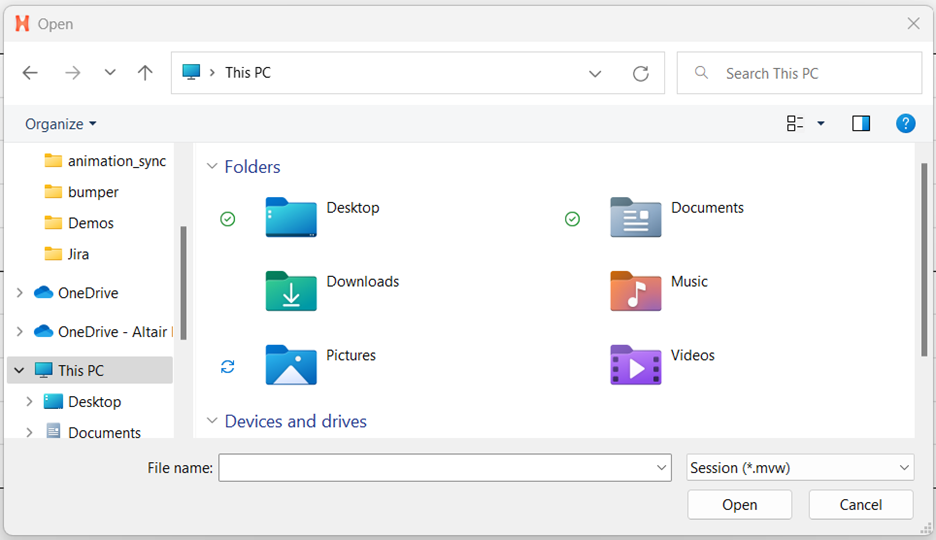Expand the OneDrive tree node
The image size is (936, 540).
pos(20,293)
